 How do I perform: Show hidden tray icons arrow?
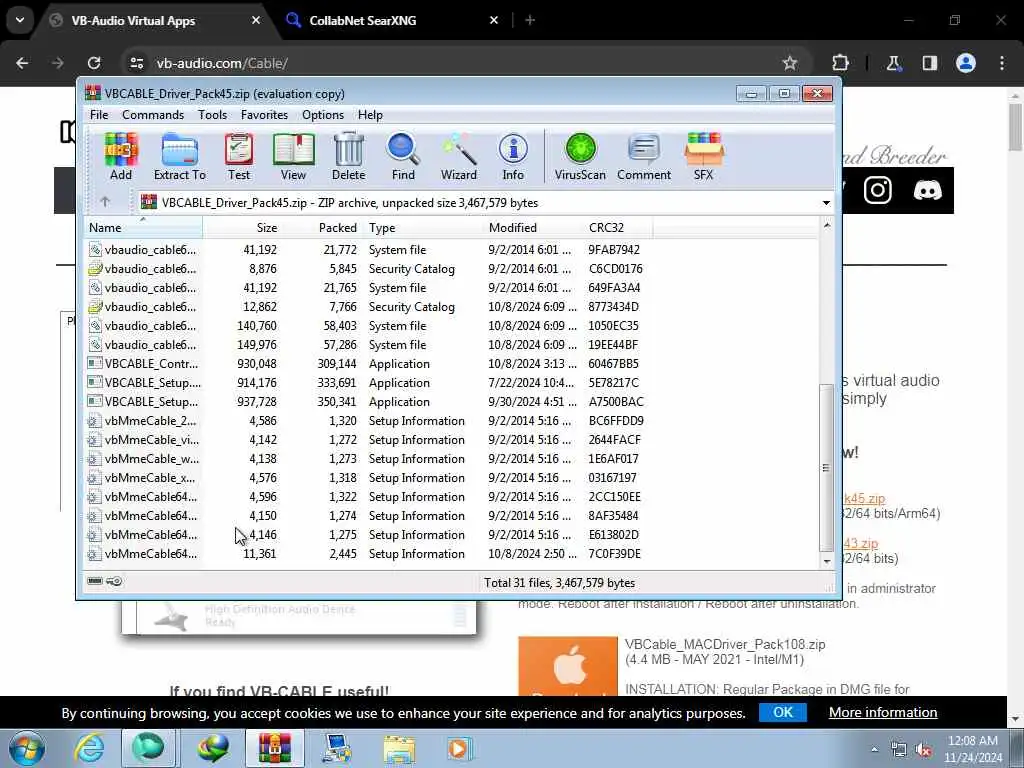click(x=874, y=750)
